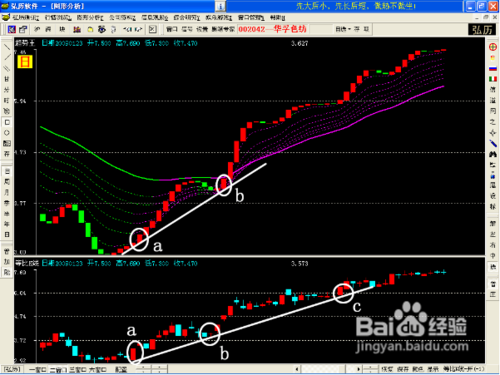Click the 窗口 toolbar button

point(172,29)
